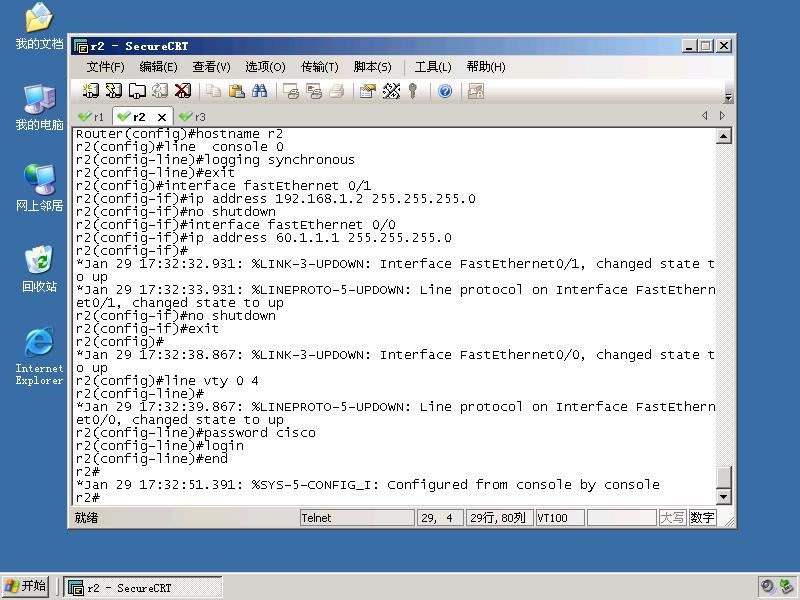Click the Print Selection toolbar icon
This screenshot has height=600, width=800.
tap(314, 91)
